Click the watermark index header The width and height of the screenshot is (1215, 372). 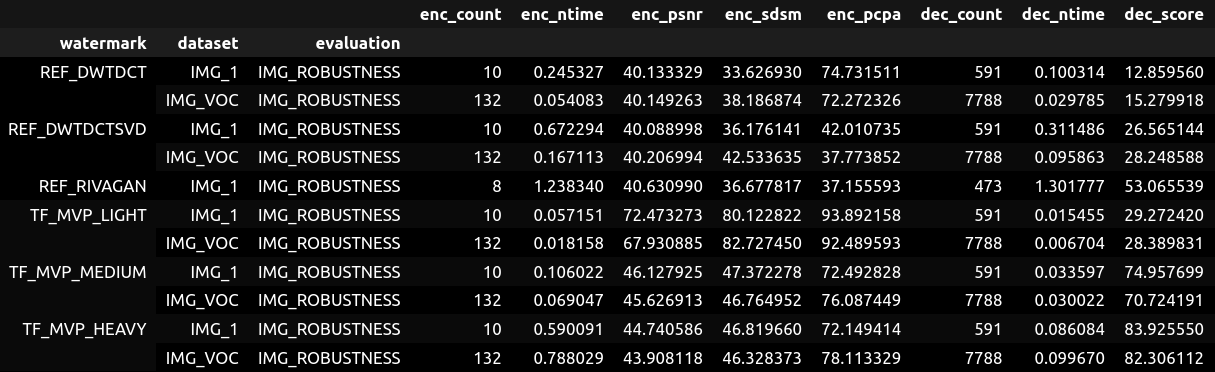click(103, 43)
